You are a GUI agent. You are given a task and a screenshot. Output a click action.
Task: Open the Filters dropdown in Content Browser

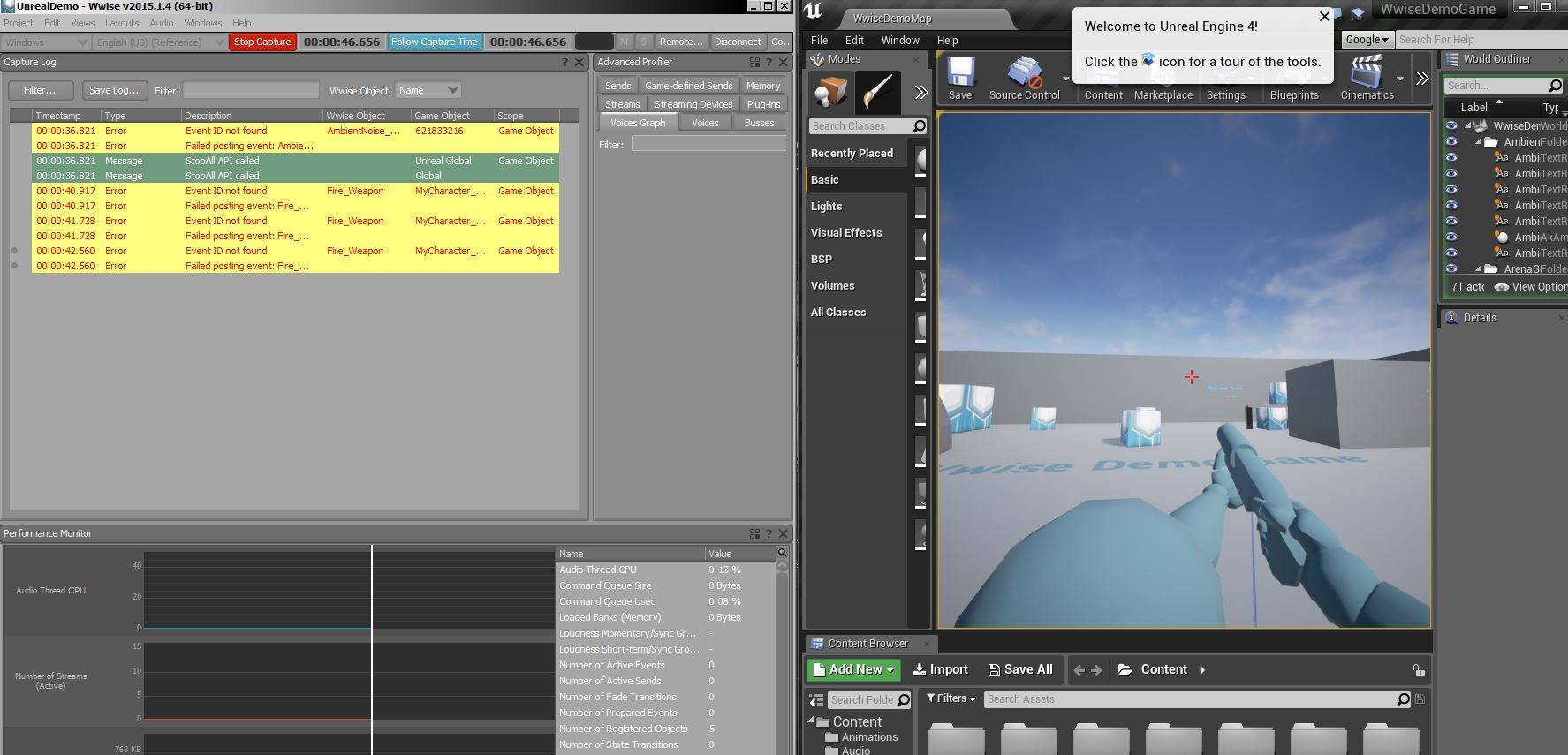point(951,698)
